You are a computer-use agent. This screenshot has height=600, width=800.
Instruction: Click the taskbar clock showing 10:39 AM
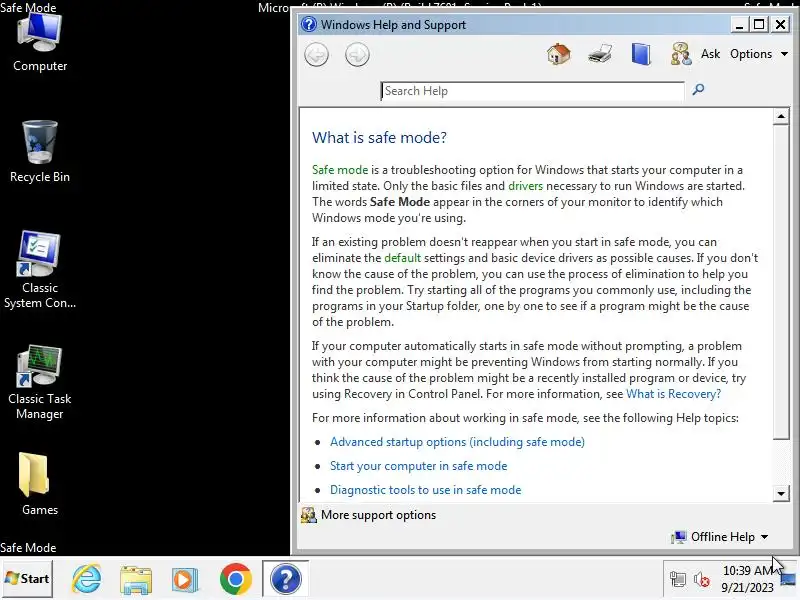(x=747, y=579)
